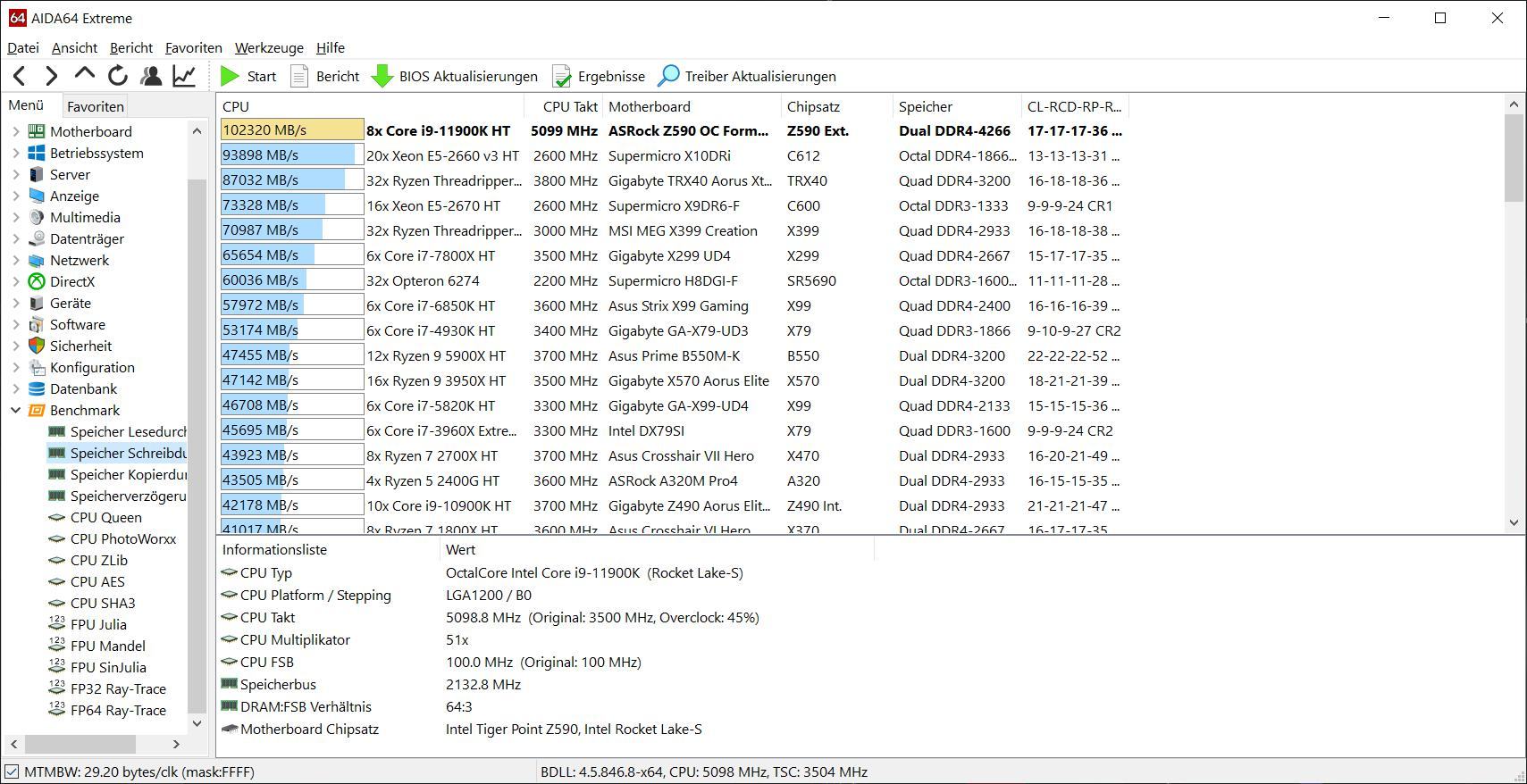Open the graph chart icon in the toolbar
This screenshot has width=1527, height=784.
pyautogui.click(x=184, y=76)
